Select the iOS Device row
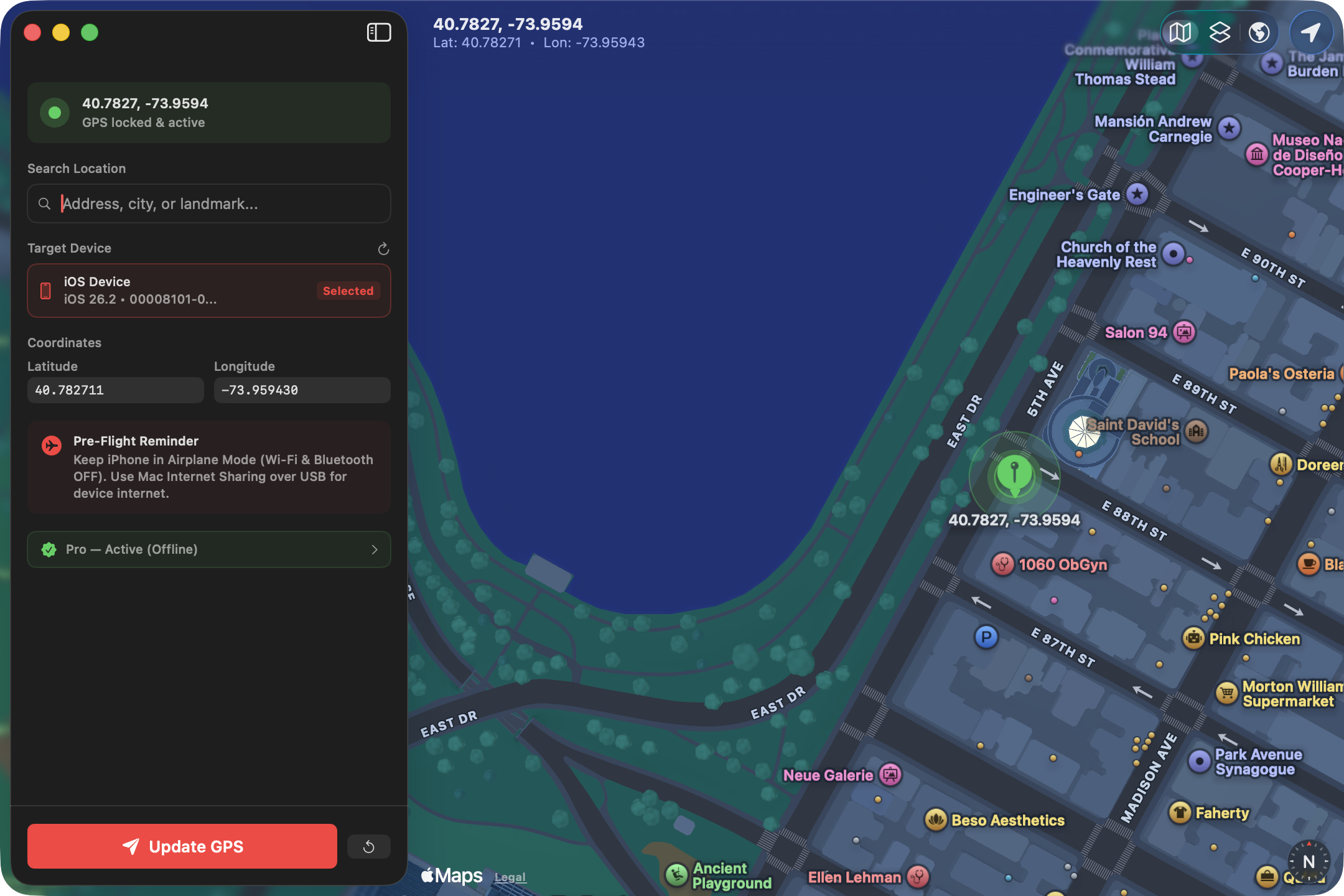The image size is (1344, 896). point(209,291)
